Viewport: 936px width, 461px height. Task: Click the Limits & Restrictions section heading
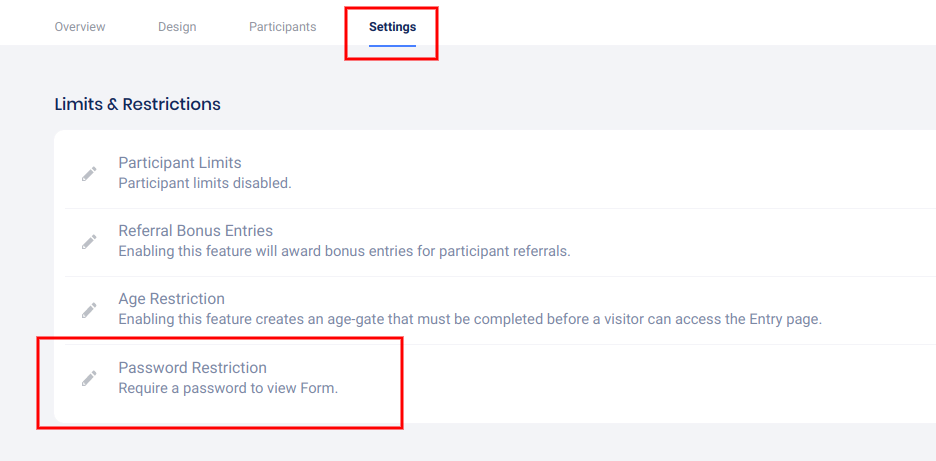pyautogui.click(x=137, y=104)
